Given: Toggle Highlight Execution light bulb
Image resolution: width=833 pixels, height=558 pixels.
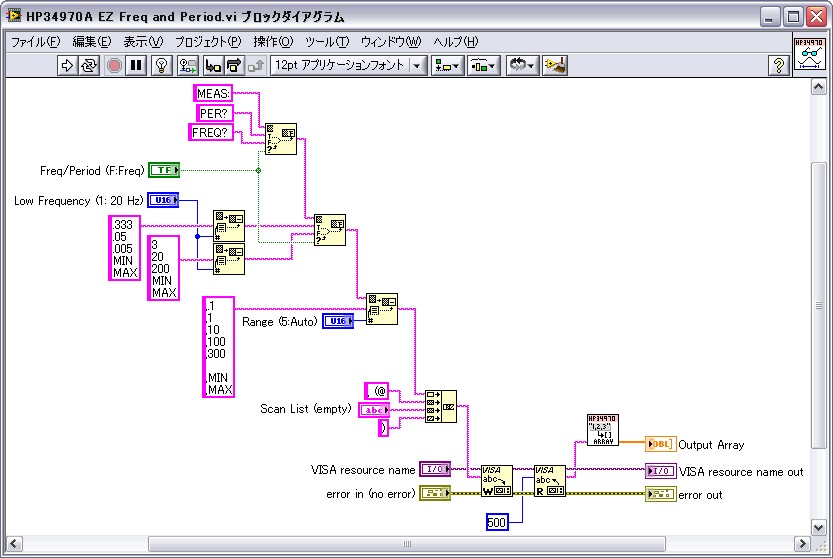Looking at the screenshot, I should [x=162, y=65].
